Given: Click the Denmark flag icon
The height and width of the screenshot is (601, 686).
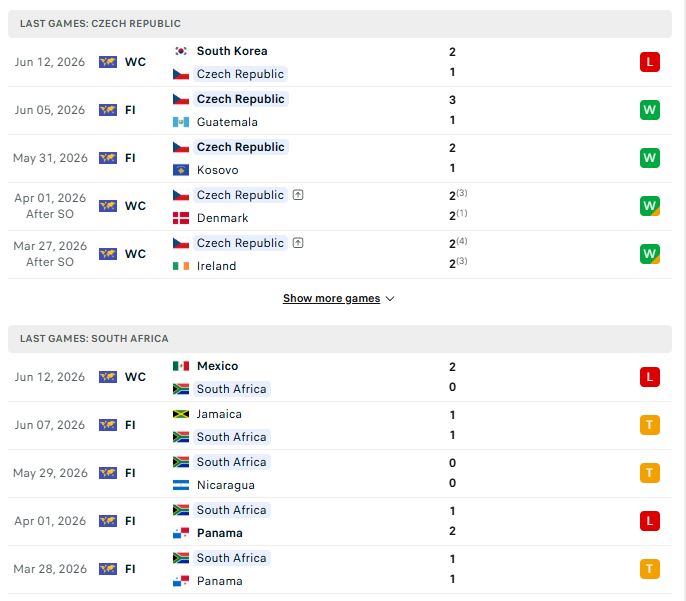Looking at the screenshot, I should (x=181, y=218).
